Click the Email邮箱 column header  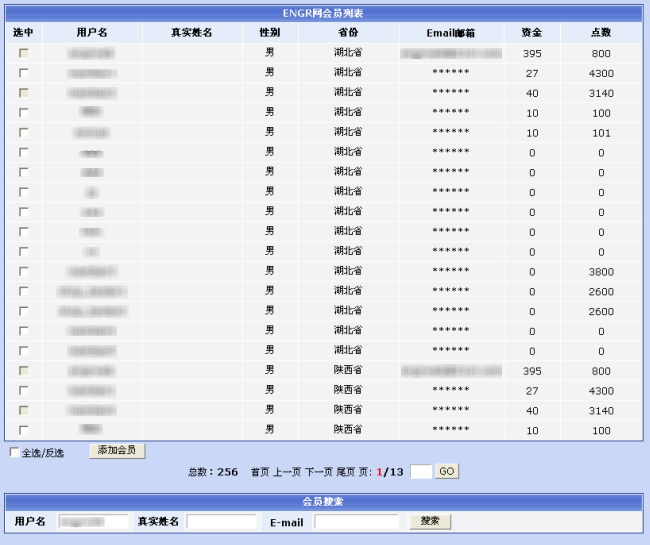tap(451, 33)
